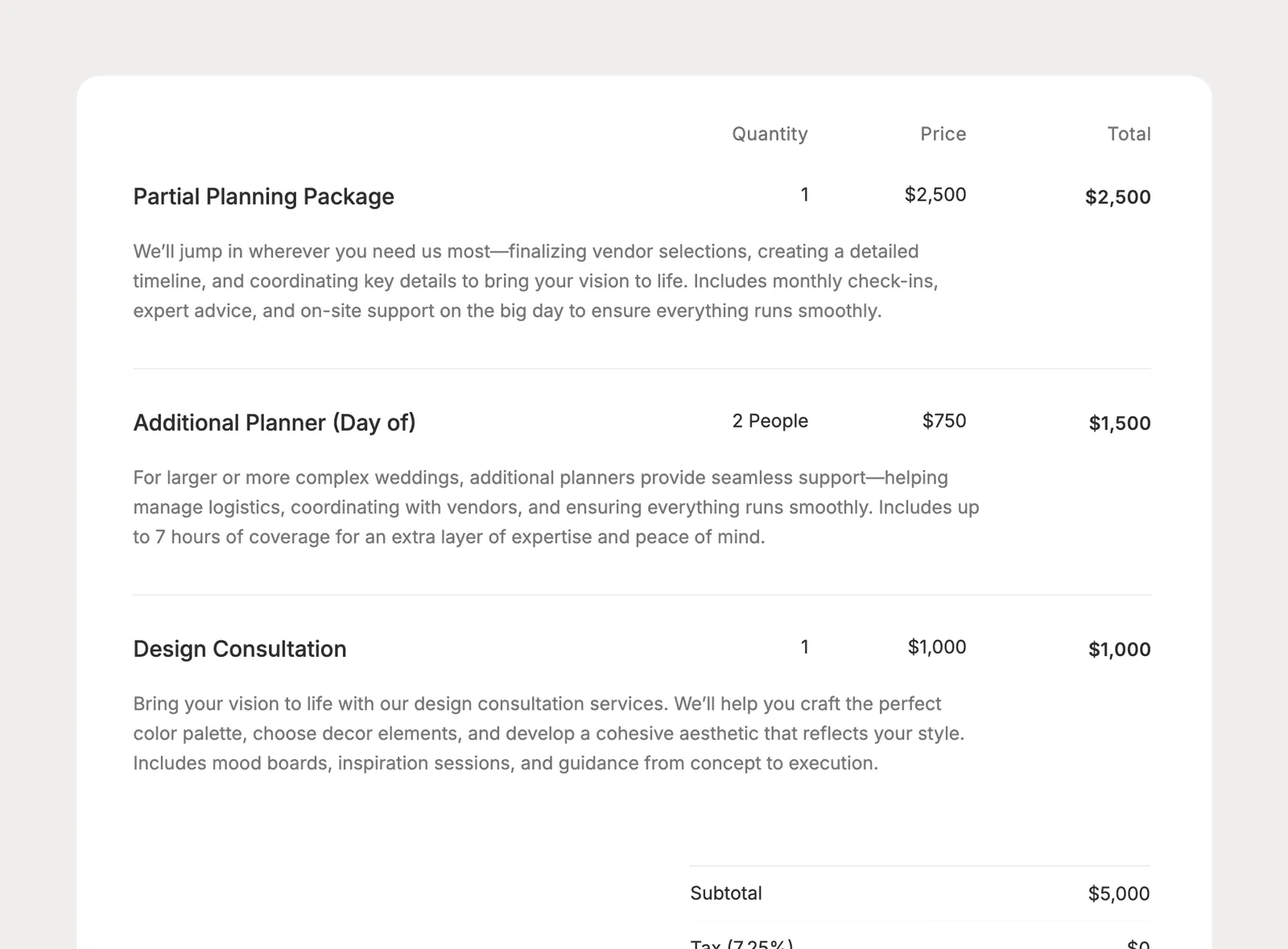Click the Total column header
This screenshot has height=949, width=1288.
(x=1129, y=134)
